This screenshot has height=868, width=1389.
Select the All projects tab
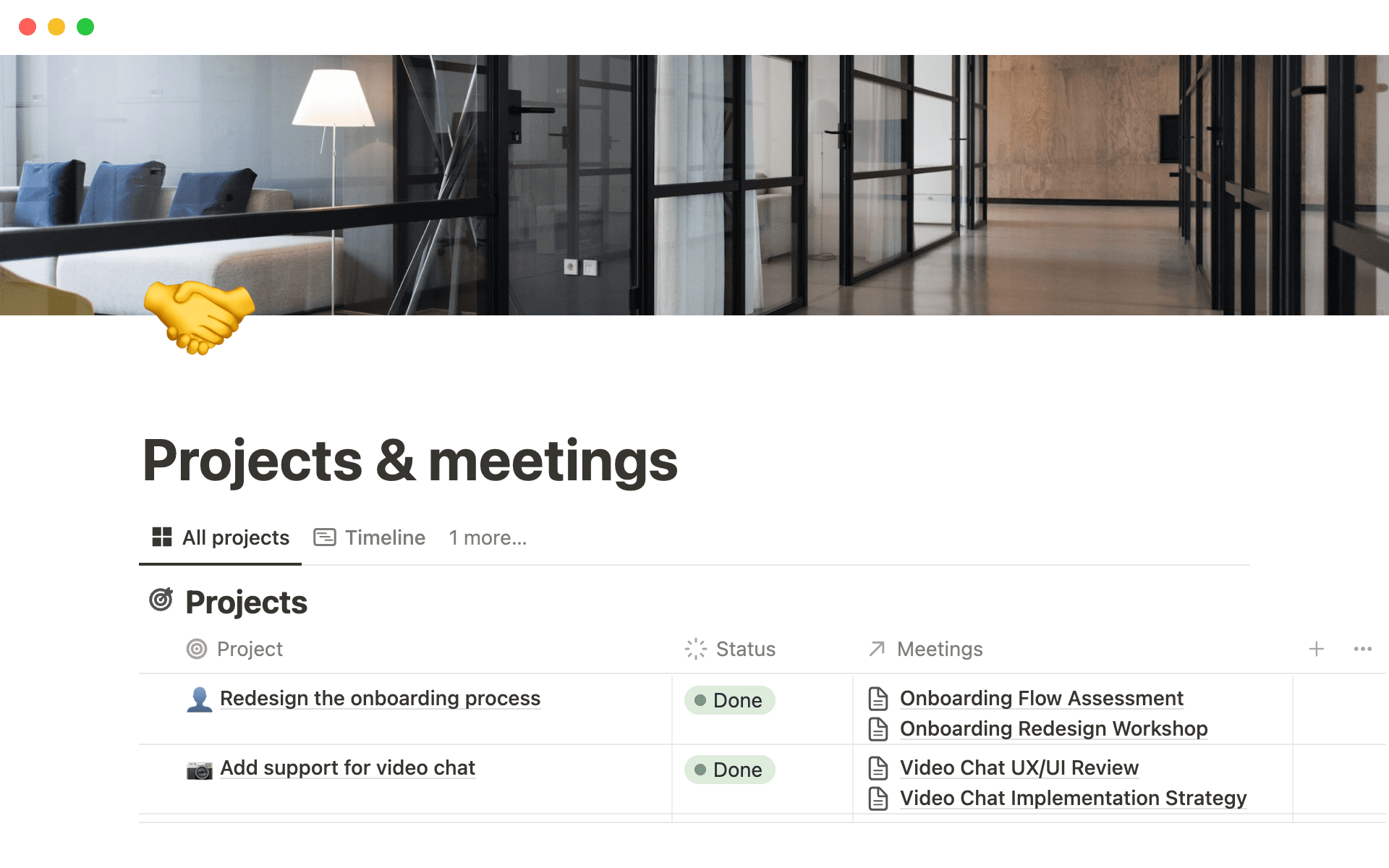235,537
